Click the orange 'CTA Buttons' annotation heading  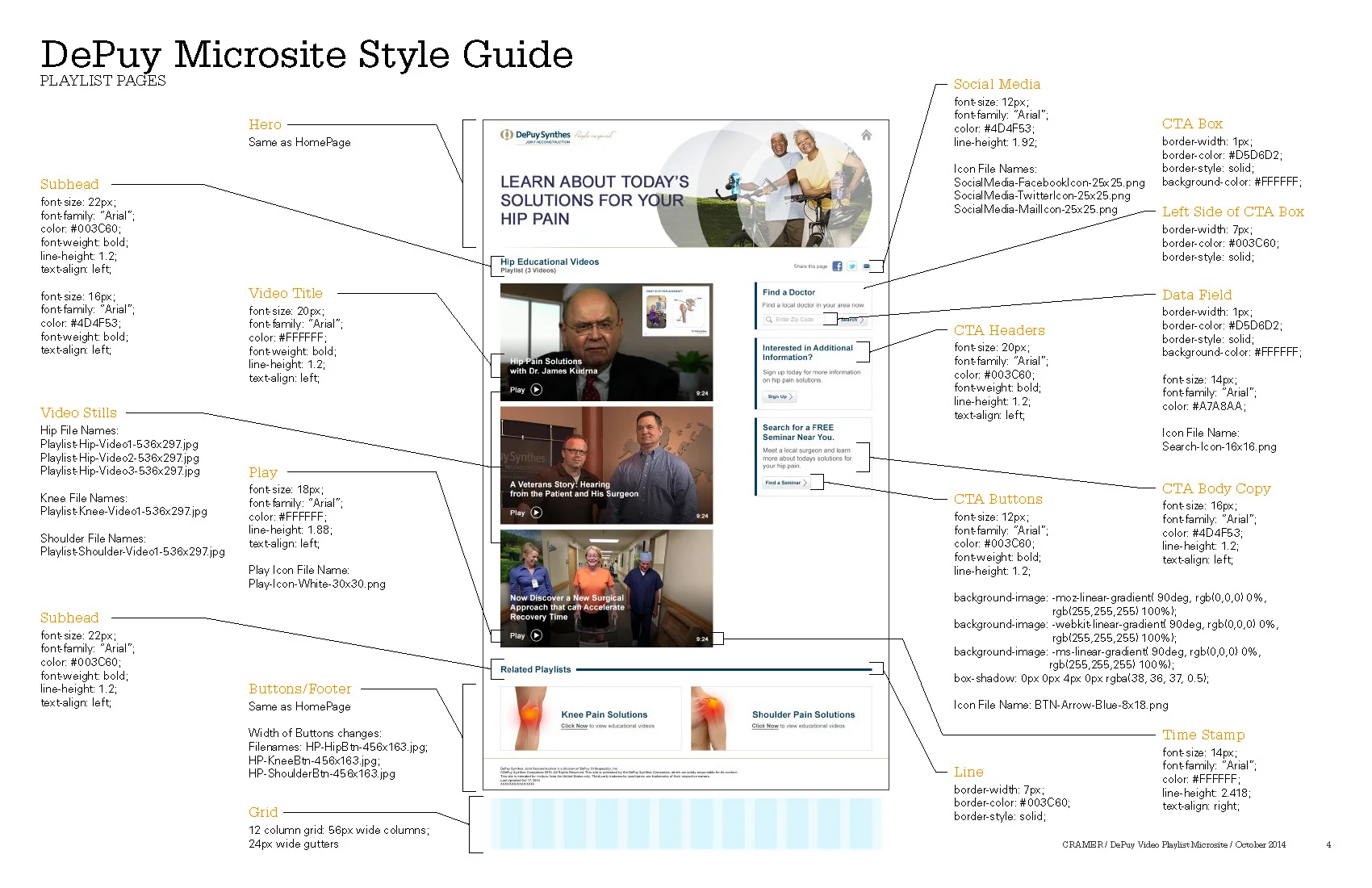998,499
